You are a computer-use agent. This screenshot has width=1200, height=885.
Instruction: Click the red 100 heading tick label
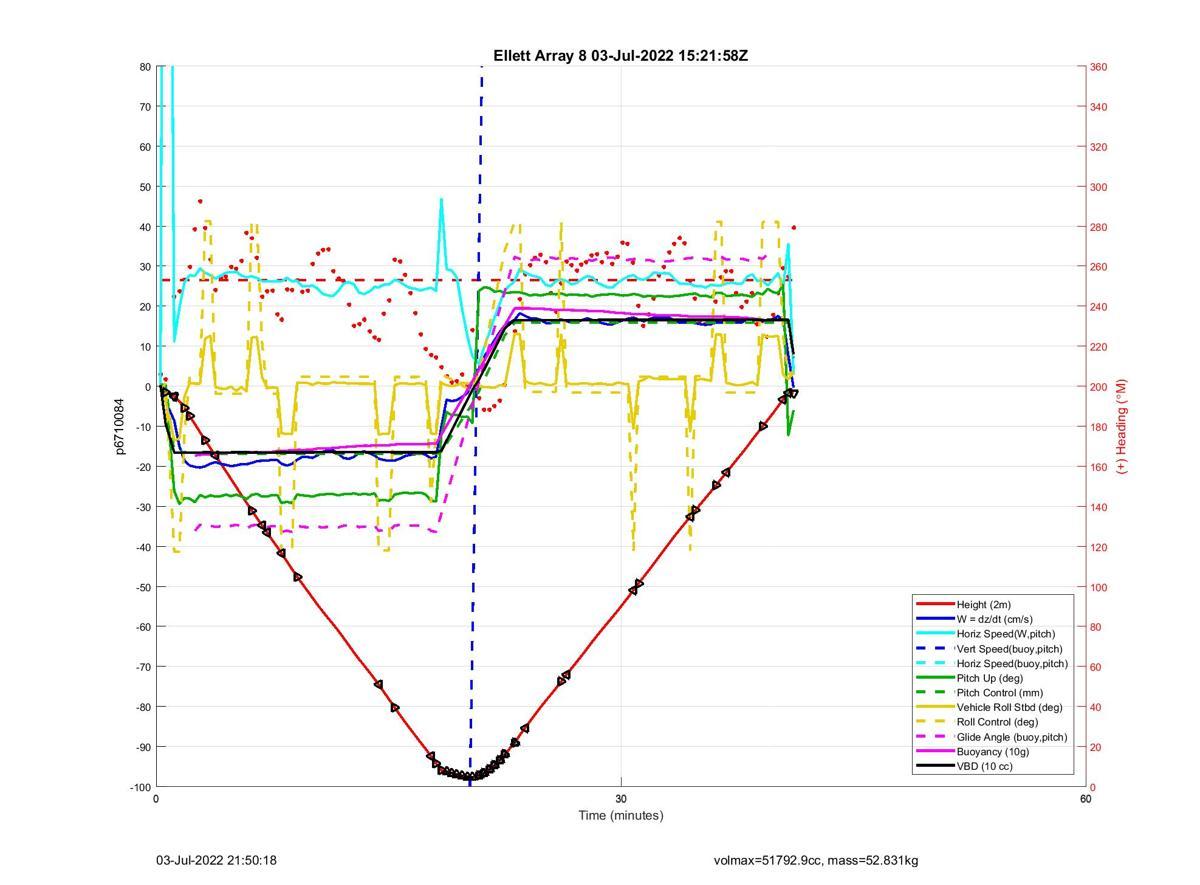(x=1098, y=587)
